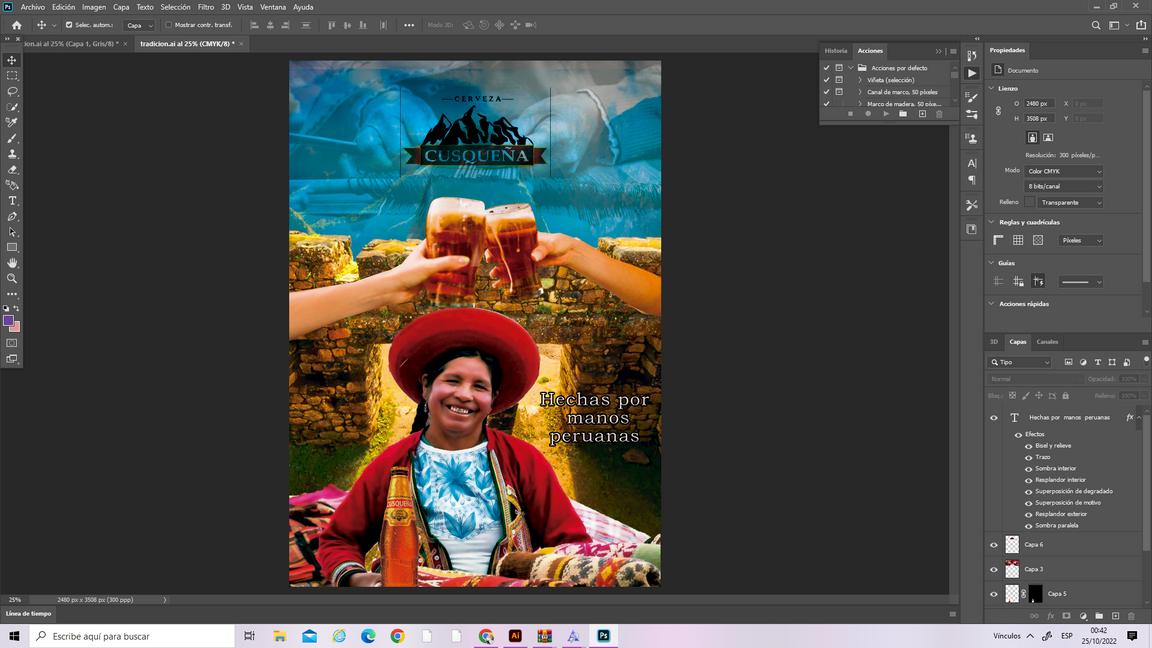Collapse the Lienzo section
This screenshot has width=1152, height=648.
(x=991, y=88)
